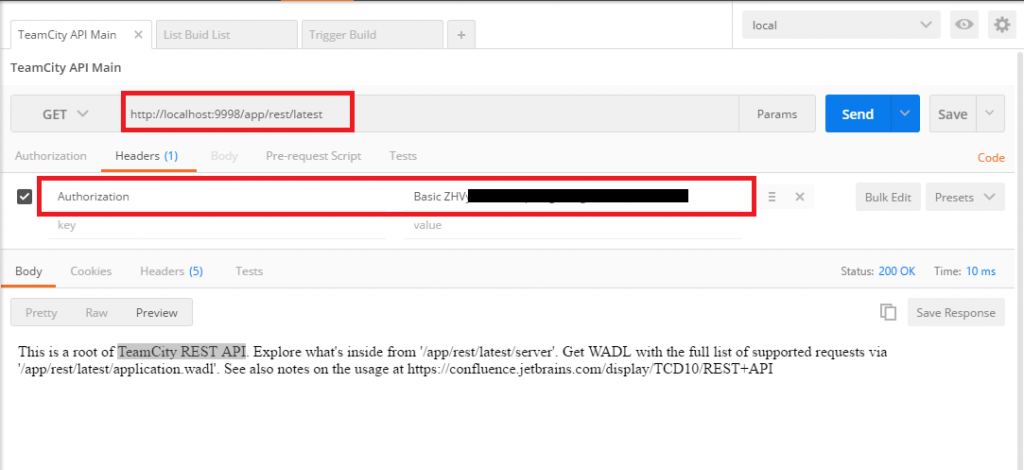Open a new request tab with plus
1024x470 pixels.
pos(461,35)
